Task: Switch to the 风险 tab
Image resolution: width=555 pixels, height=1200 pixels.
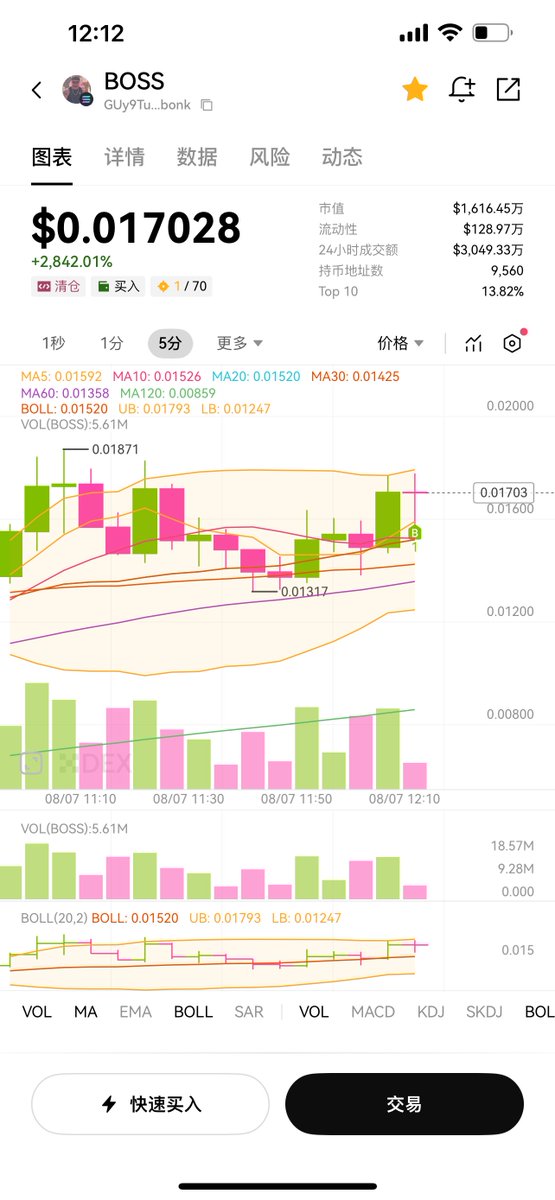Action: pos(270,157)
